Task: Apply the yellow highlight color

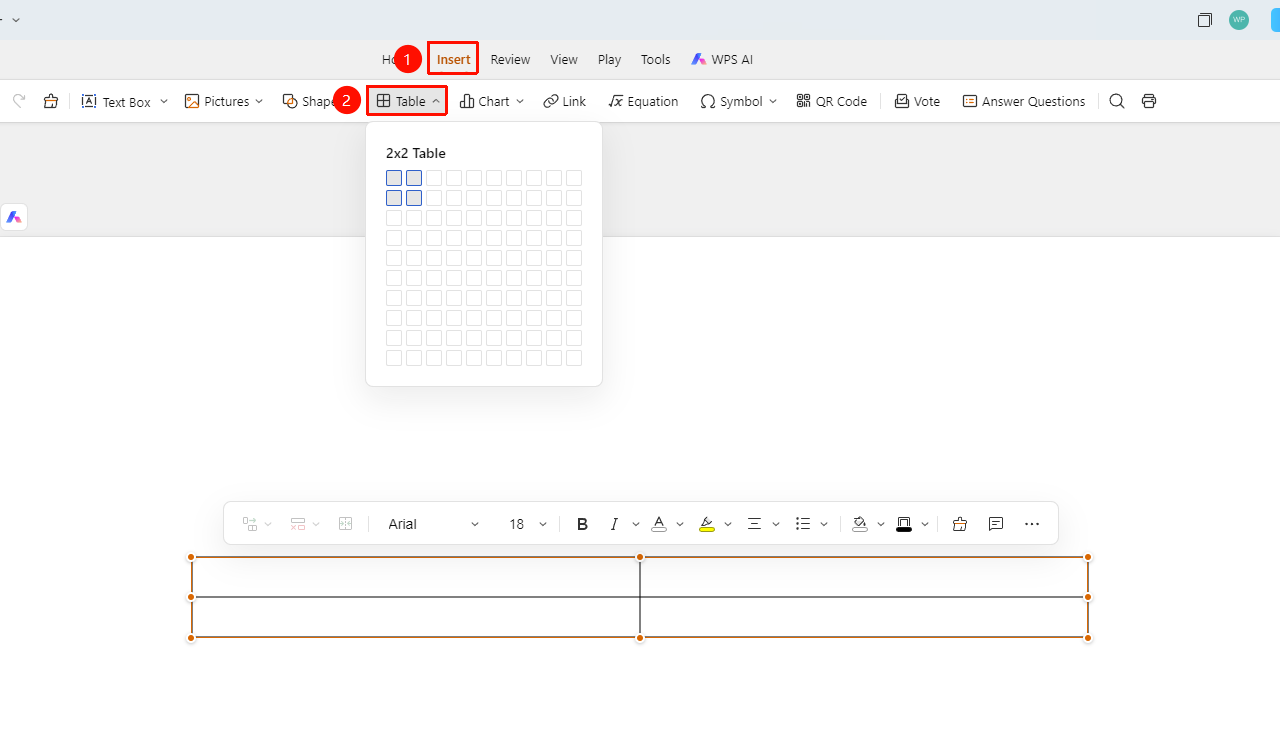Action: (707, 524)
